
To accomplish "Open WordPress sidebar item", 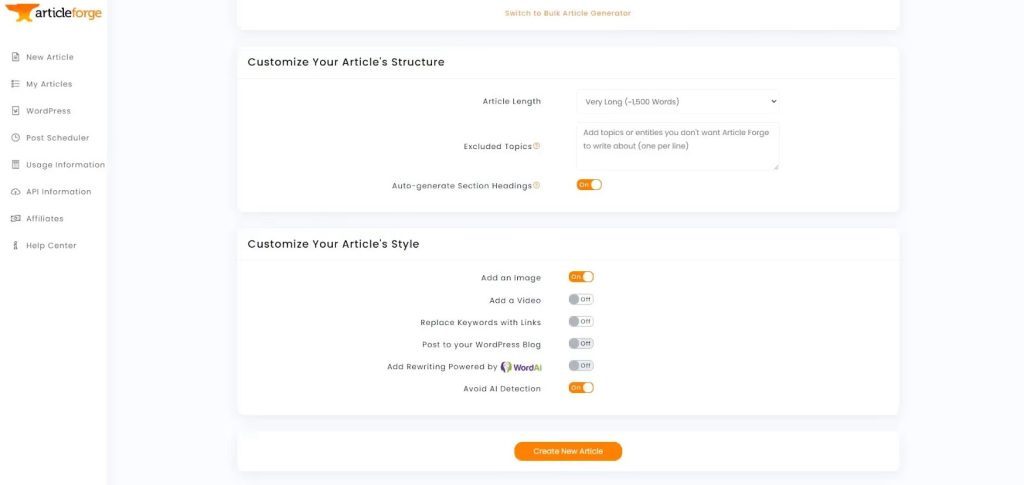I will (48, 111).
